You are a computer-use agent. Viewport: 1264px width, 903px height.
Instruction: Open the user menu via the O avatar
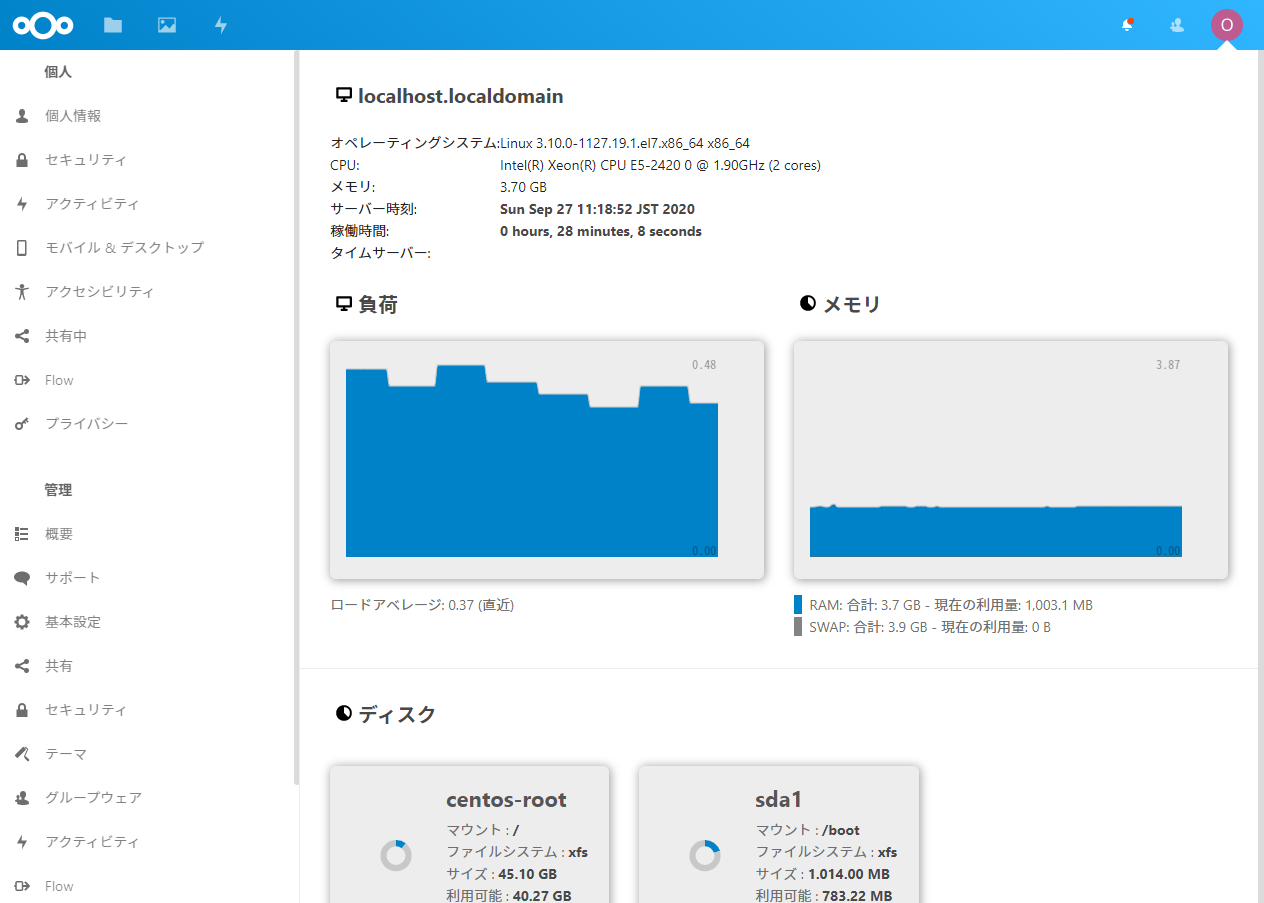(x=1227, y=25)
